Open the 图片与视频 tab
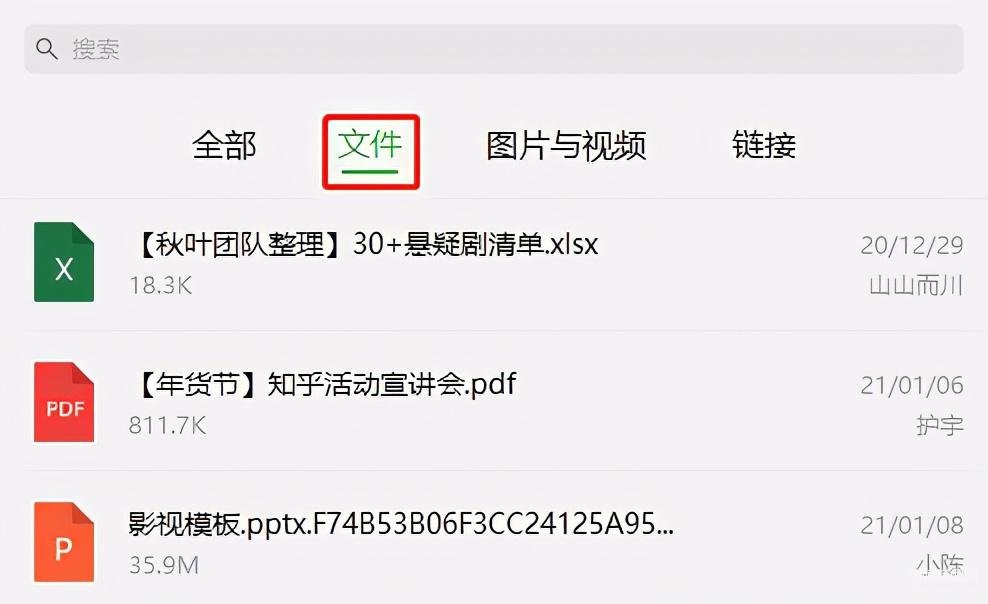This screenshot has width=988, height=604. click(566, 145)
